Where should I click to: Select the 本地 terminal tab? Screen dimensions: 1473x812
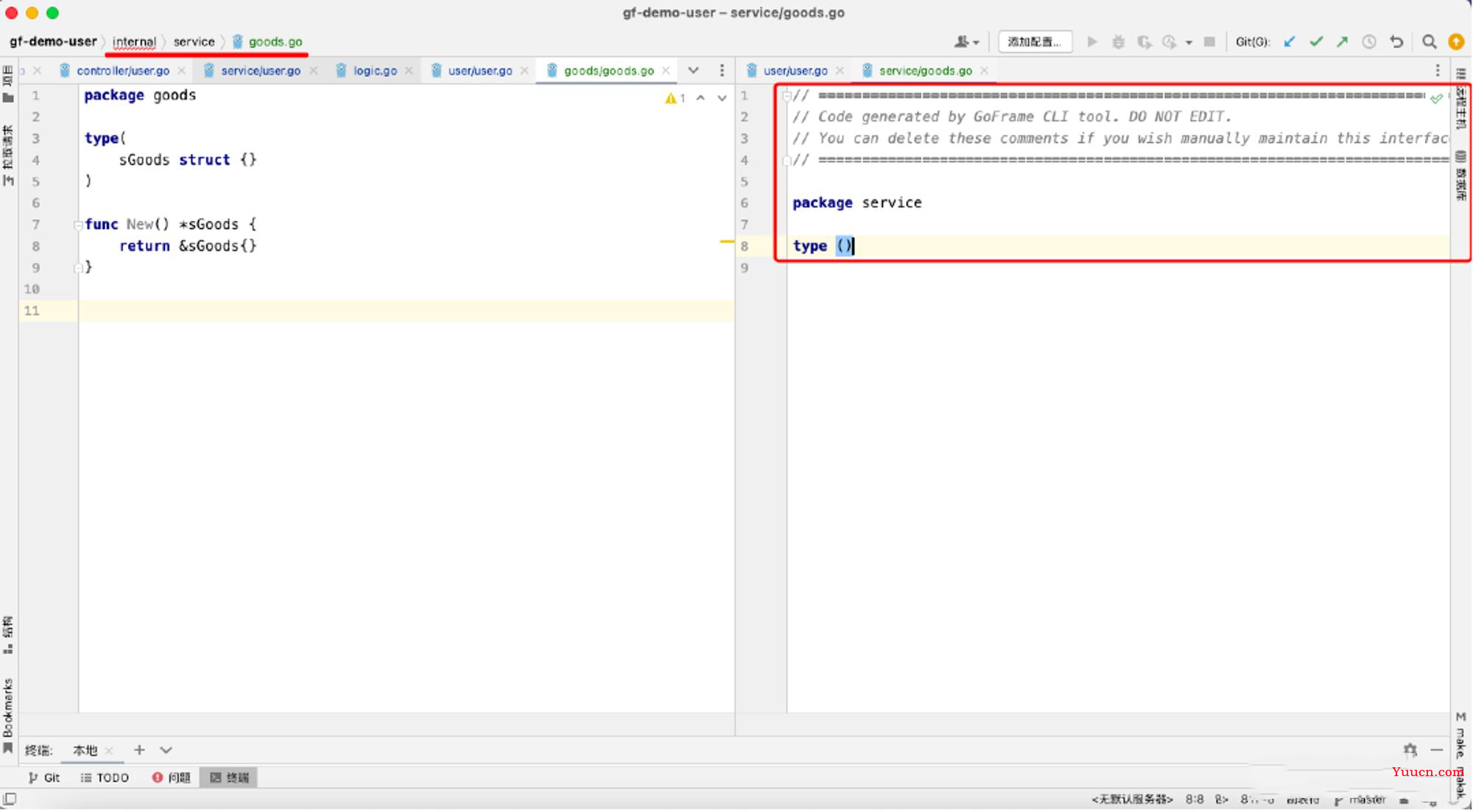coord(85,750)
